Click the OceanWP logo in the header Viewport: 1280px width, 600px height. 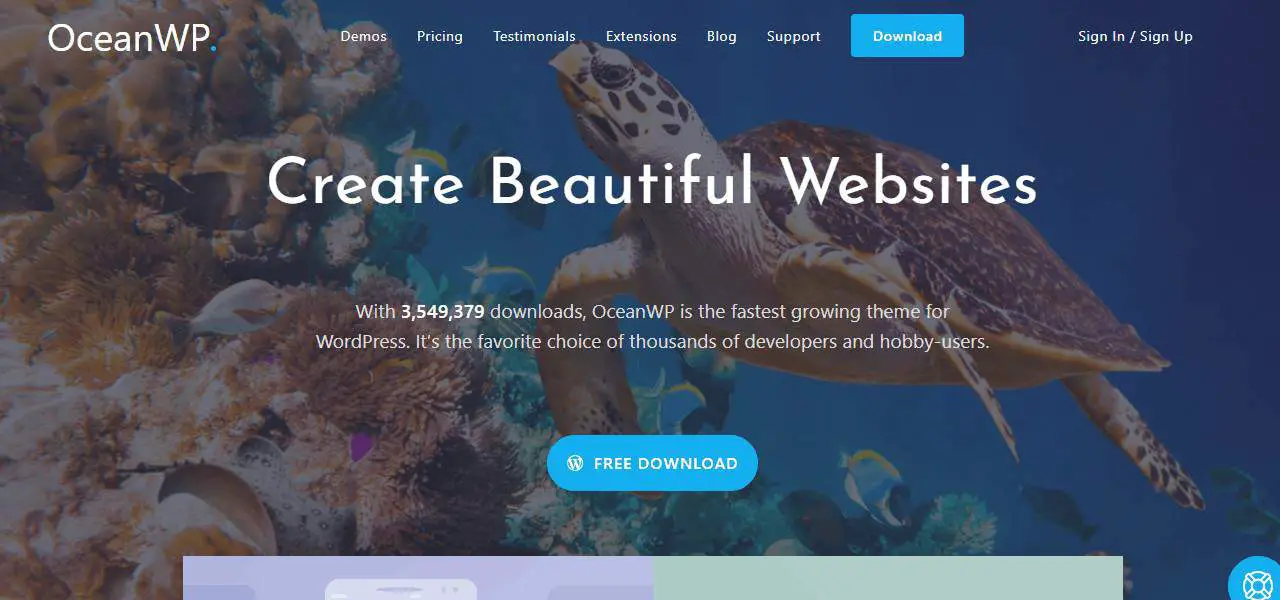coord(132,38)
